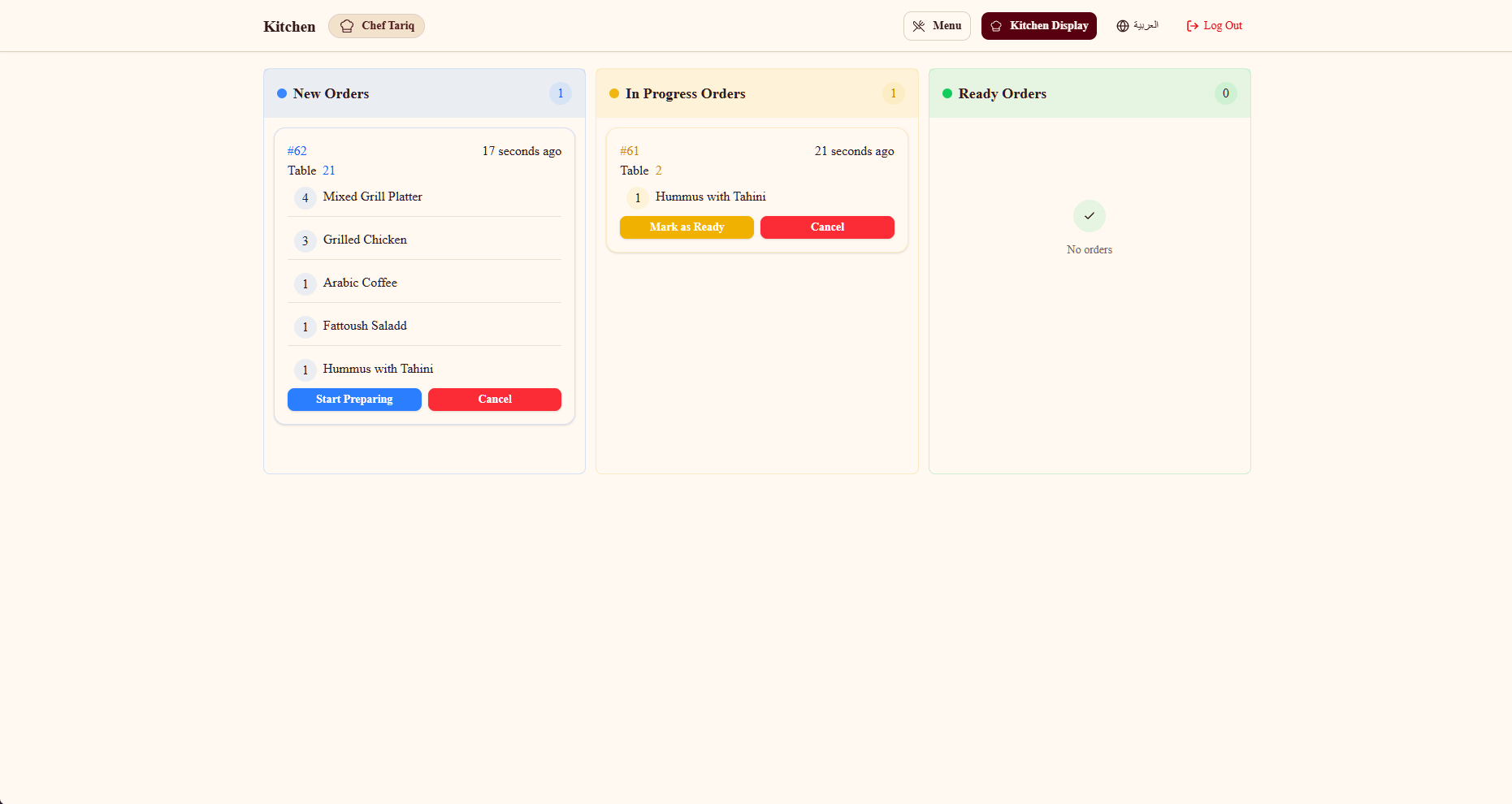
Task: Click the In Progress Orders heading
Action: [x=686, y=93]
